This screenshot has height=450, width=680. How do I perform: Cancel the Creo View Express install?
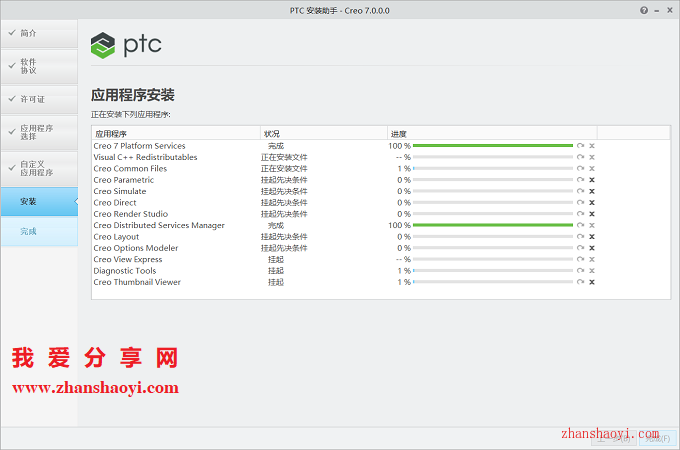coord(592,259)
